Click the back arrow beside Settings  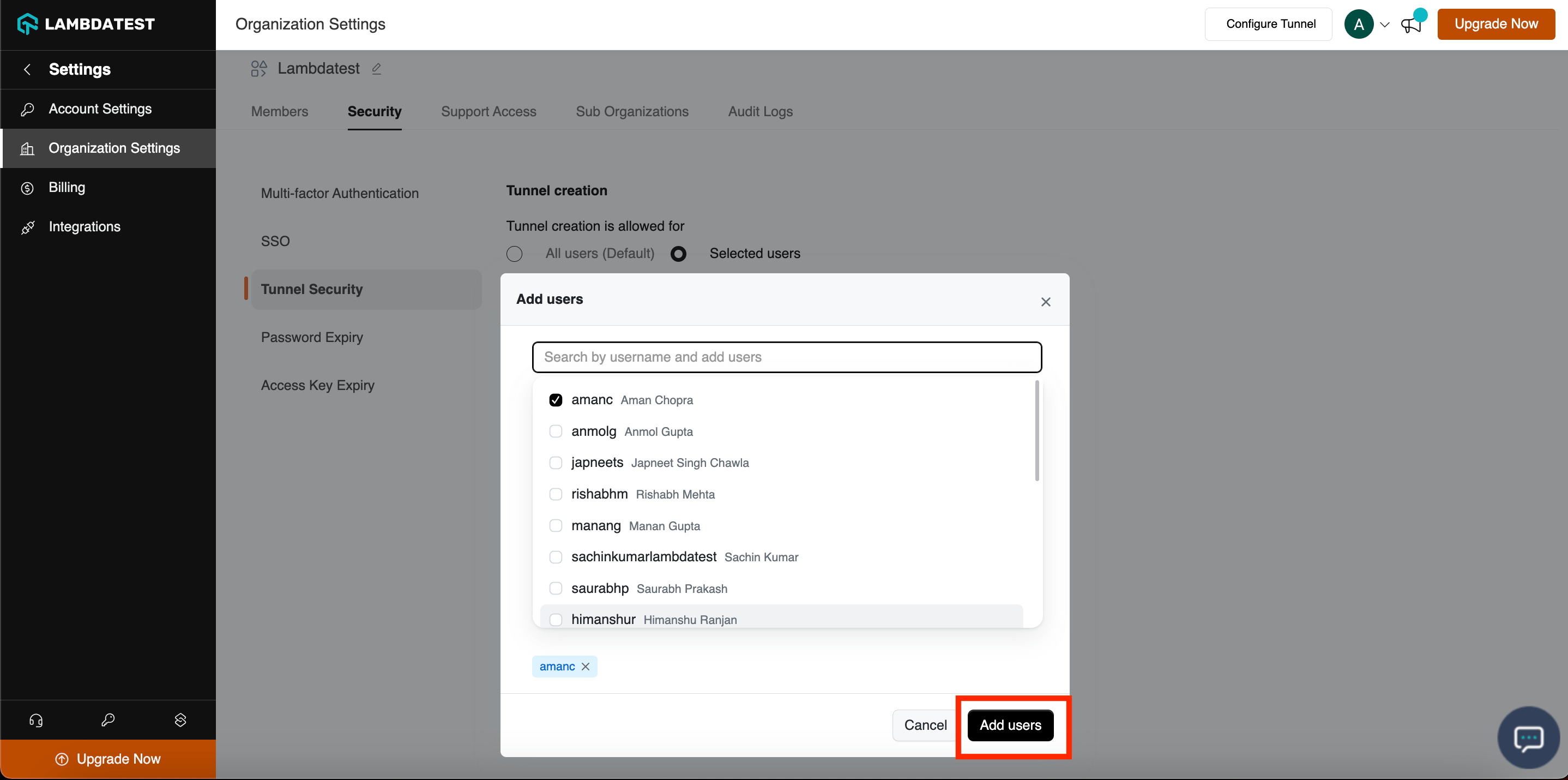[27, 69]
